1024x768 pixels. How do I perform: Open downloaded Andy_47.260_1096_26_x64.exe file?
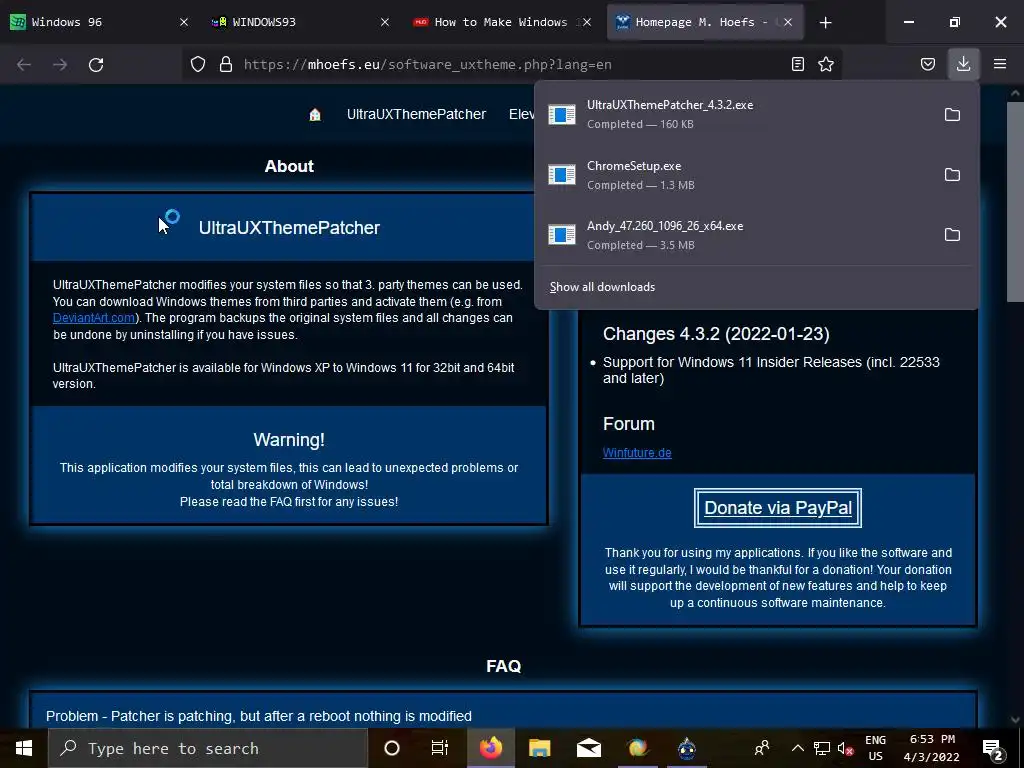[736, 235]
